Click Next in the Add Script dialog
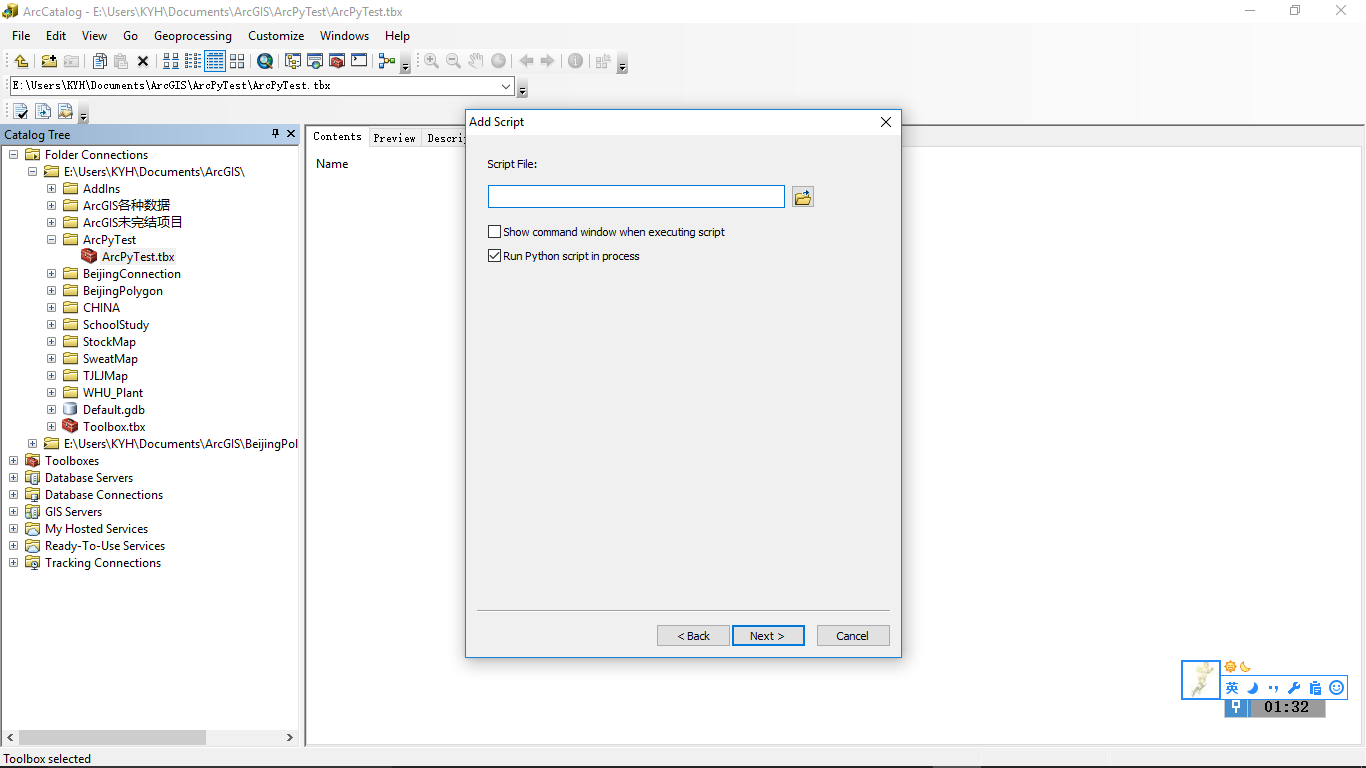The width and height of the screenshot is (1366, 768). point(768,636)
